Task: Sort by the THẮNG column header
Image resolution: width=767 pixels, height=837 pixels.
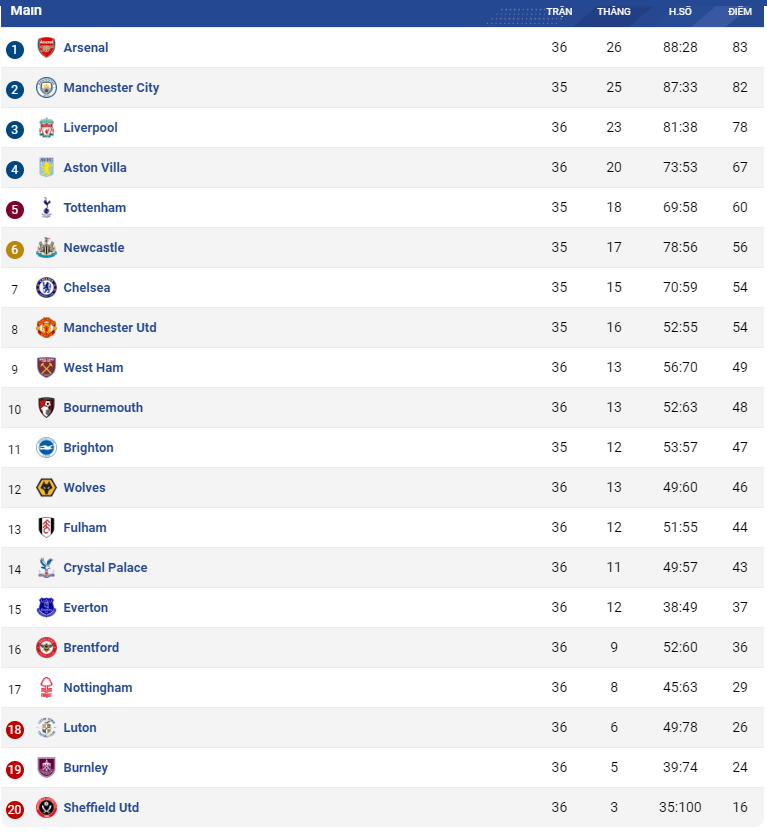Action: click(x=614, y=11)
